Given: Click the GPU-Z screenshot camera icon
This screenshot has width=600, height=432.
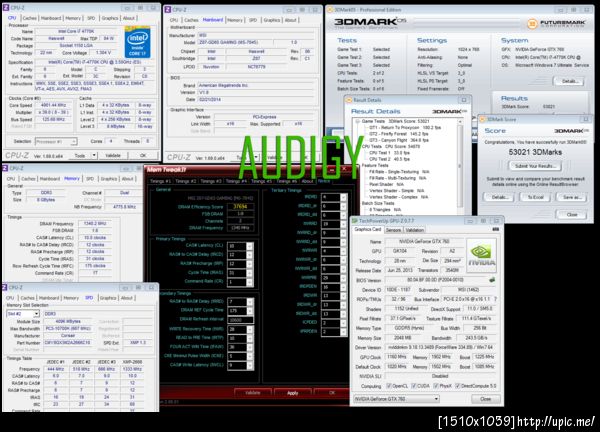Looking at the screenshot, I should 496,229.
